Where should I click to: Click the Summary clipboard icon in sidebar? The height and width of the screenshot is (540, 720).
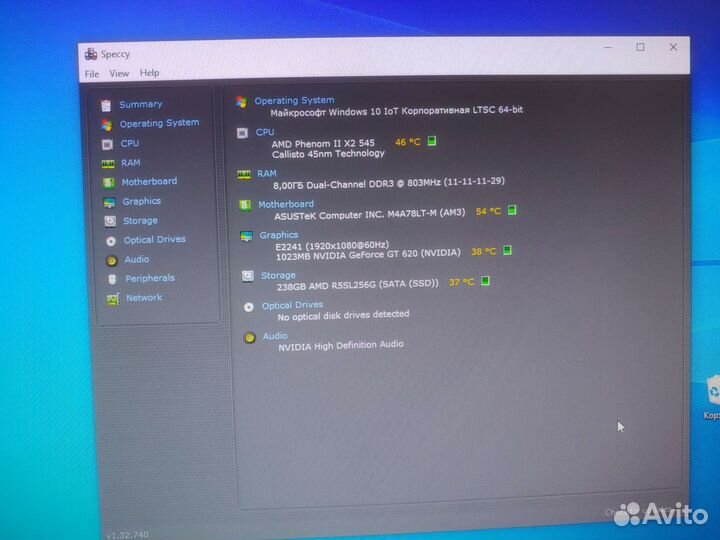coord(106,106)
